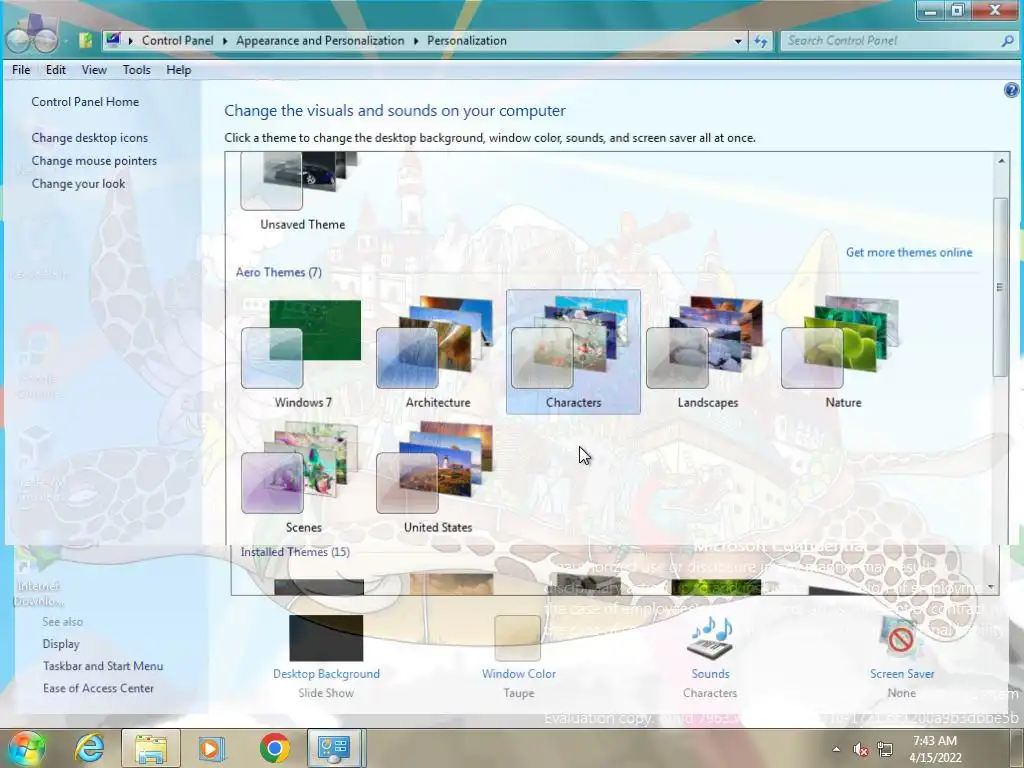
Task: Go to Control Panel Home
Action: click(85, 102)
